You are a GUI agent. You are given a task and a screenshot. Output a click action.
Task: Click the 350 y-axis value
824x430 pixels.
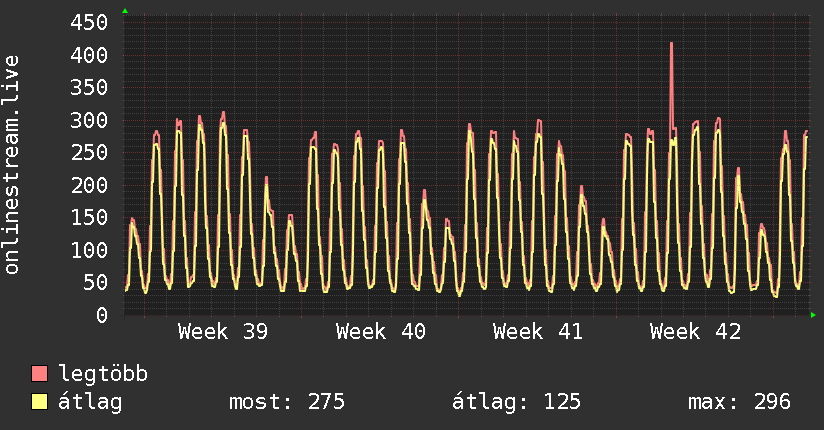coord(89,87)
